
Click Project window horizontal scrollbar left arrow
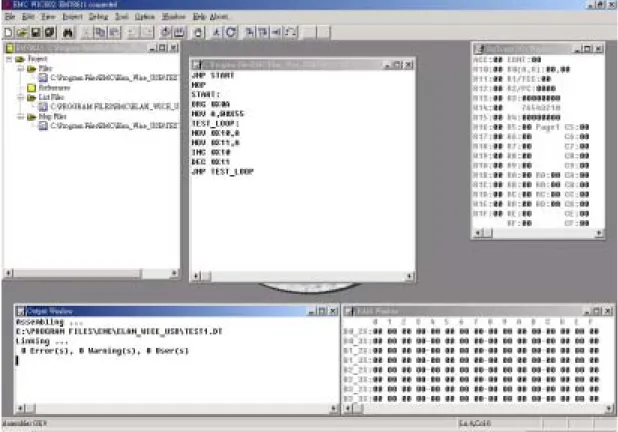tap(9, 273)
